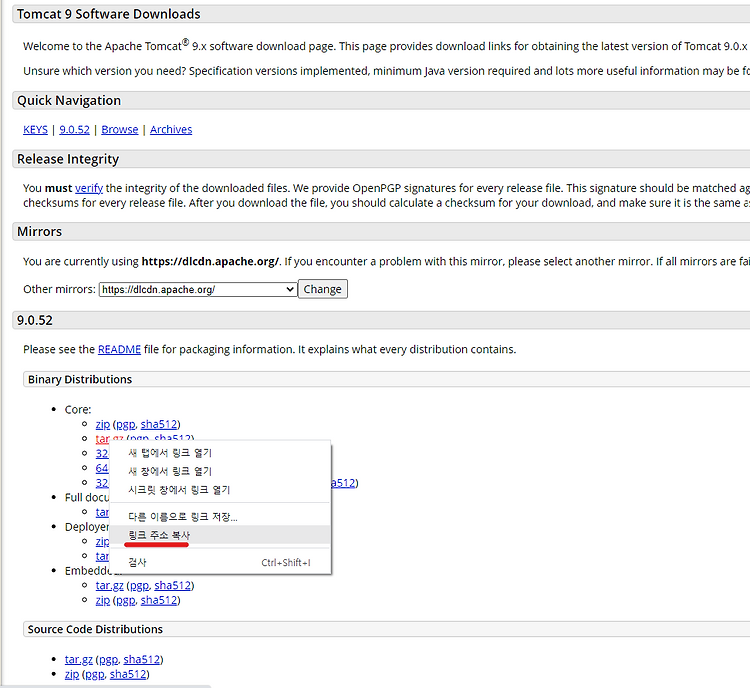Open the Browse link
Screen dimensions: 750x688
(x=120, y=130)
